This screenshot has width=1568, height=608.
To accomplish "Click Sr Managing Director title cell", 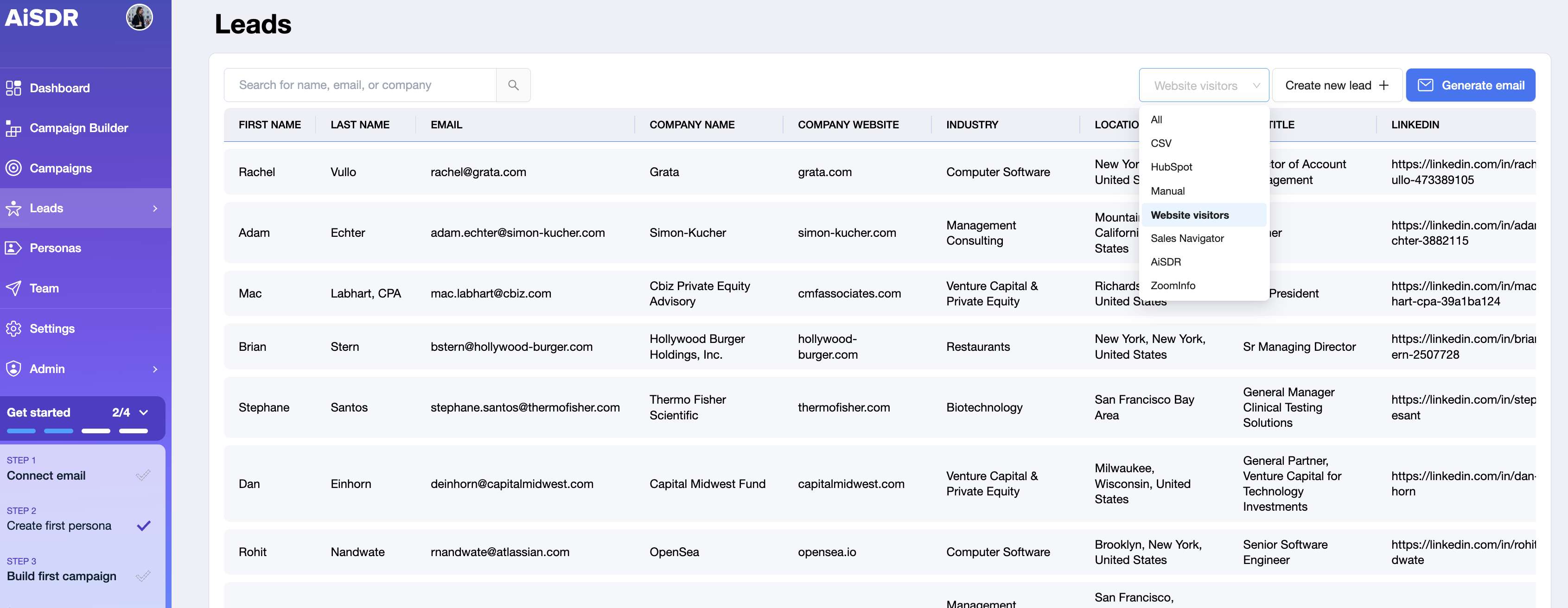I will pyautogui.click(x=1299, y=347).
